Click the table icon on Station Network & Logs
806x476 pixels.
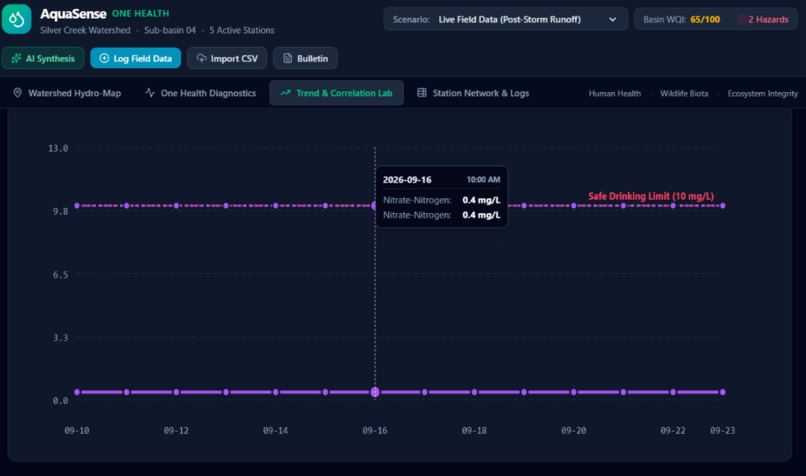422,93
